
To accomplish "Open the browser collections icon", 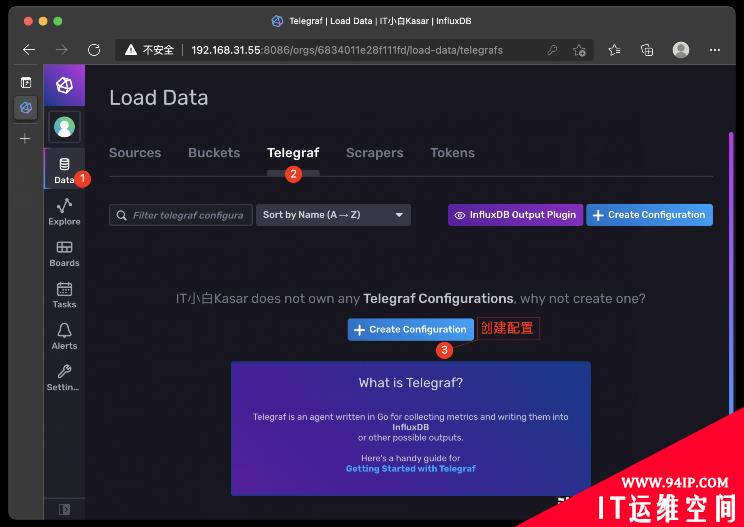I will coord(647,50).
